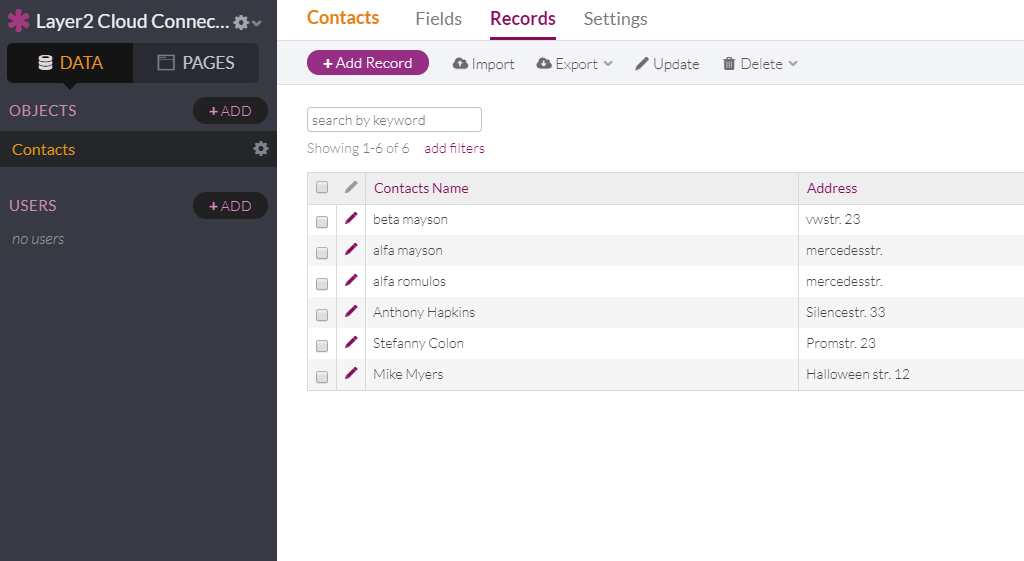The width and height of the screenshot is (1024, 561).
Task: Click the Import cloud upload button
Action: pos(483,64)
